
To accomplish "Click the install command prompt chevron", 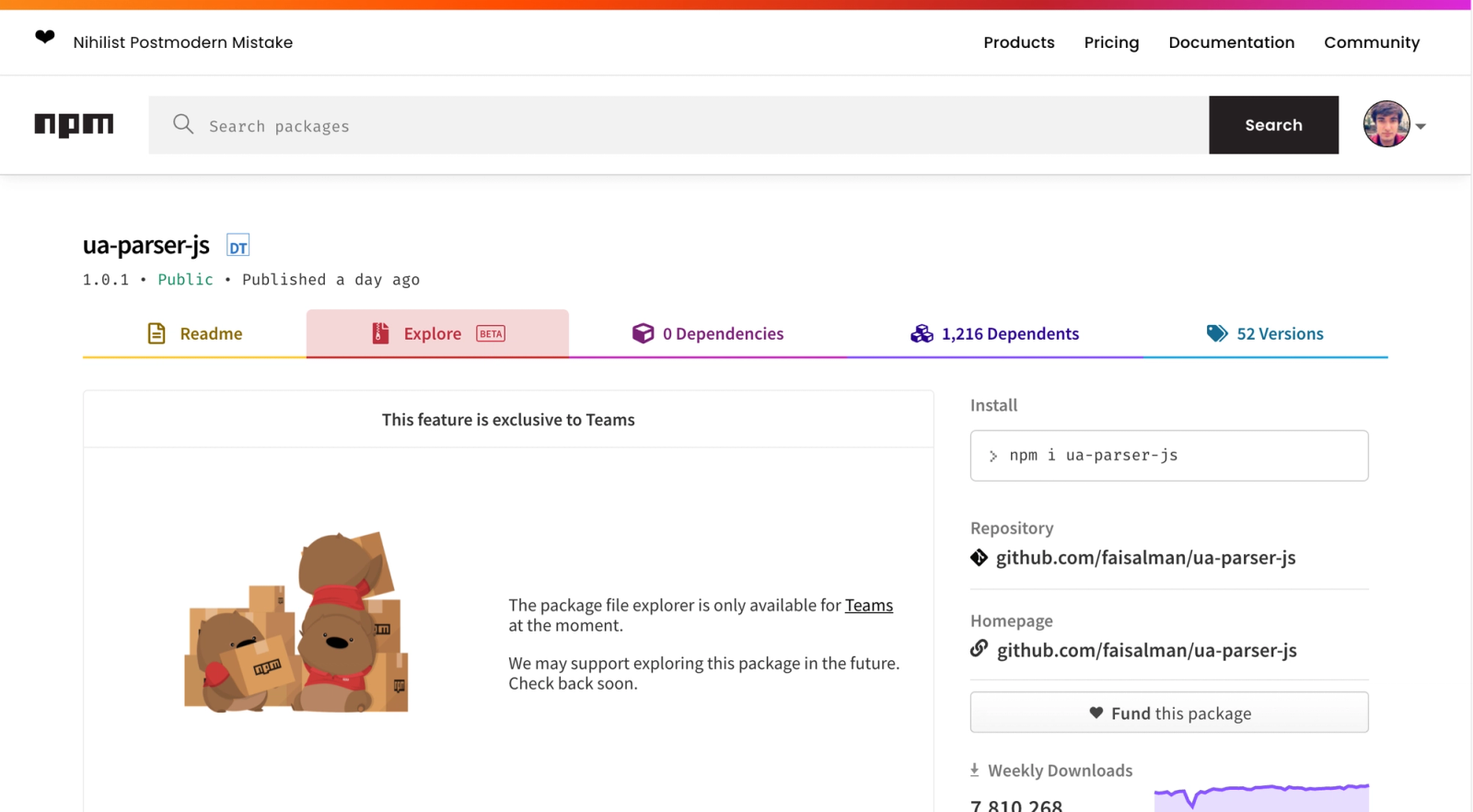I will point(992,456).
